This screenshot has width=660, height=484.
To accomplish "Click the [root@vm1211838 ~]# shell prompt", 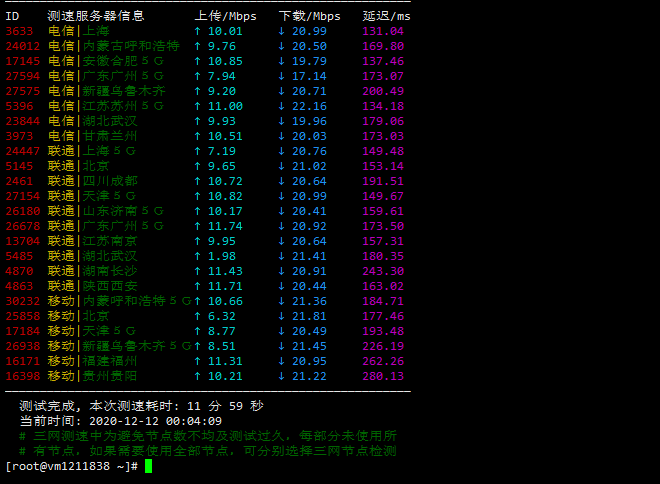I will click(71, 466).
